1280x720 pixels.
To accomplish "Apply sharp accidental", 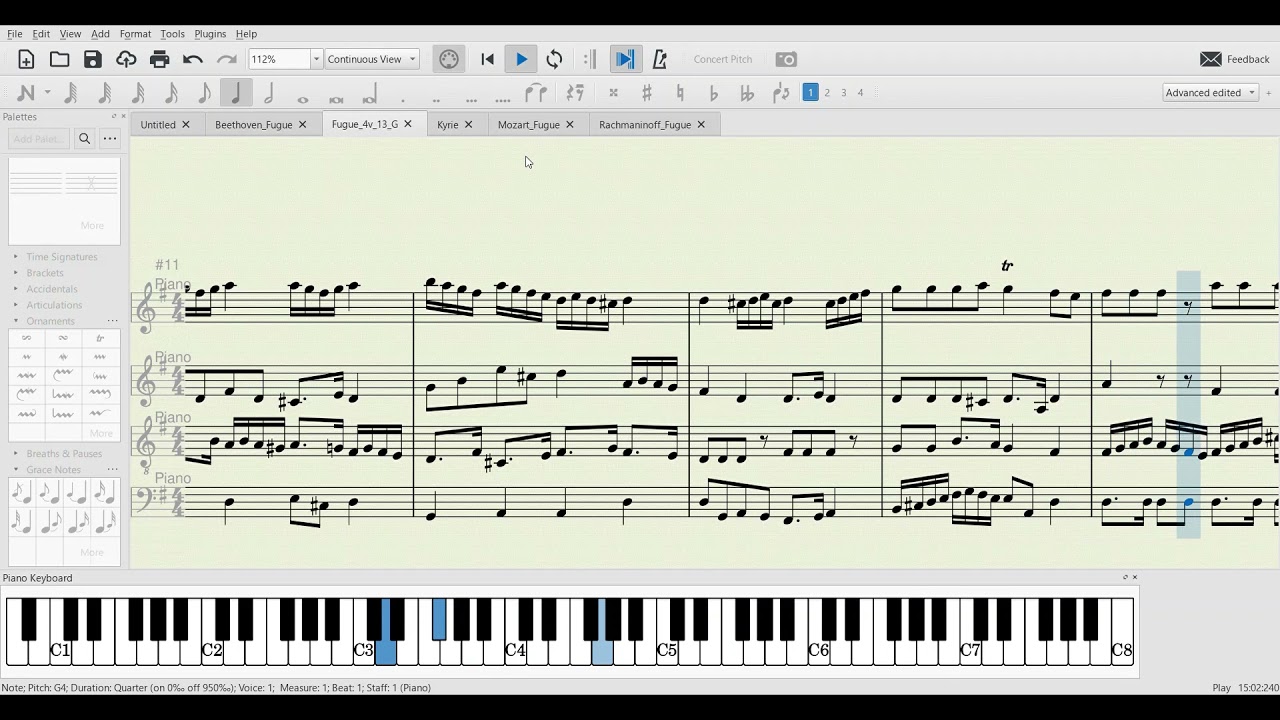I will (647, 93).
